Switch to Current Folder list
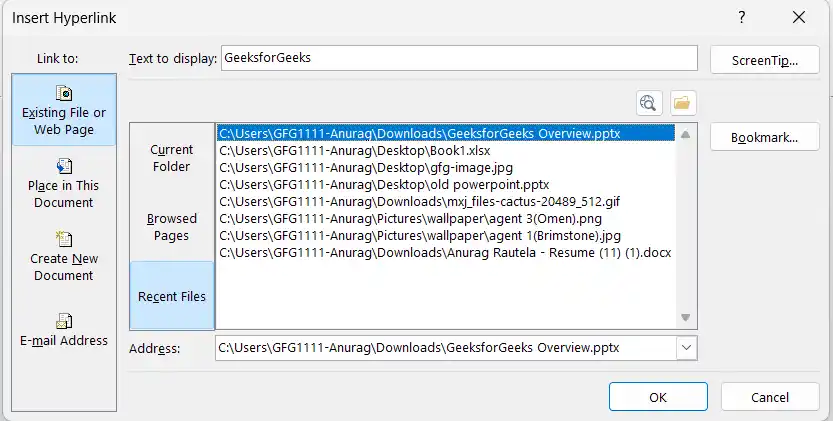Image resolution: width=833 pixels, height=421 pixels. pyautogui.click(x=172, y=158)
